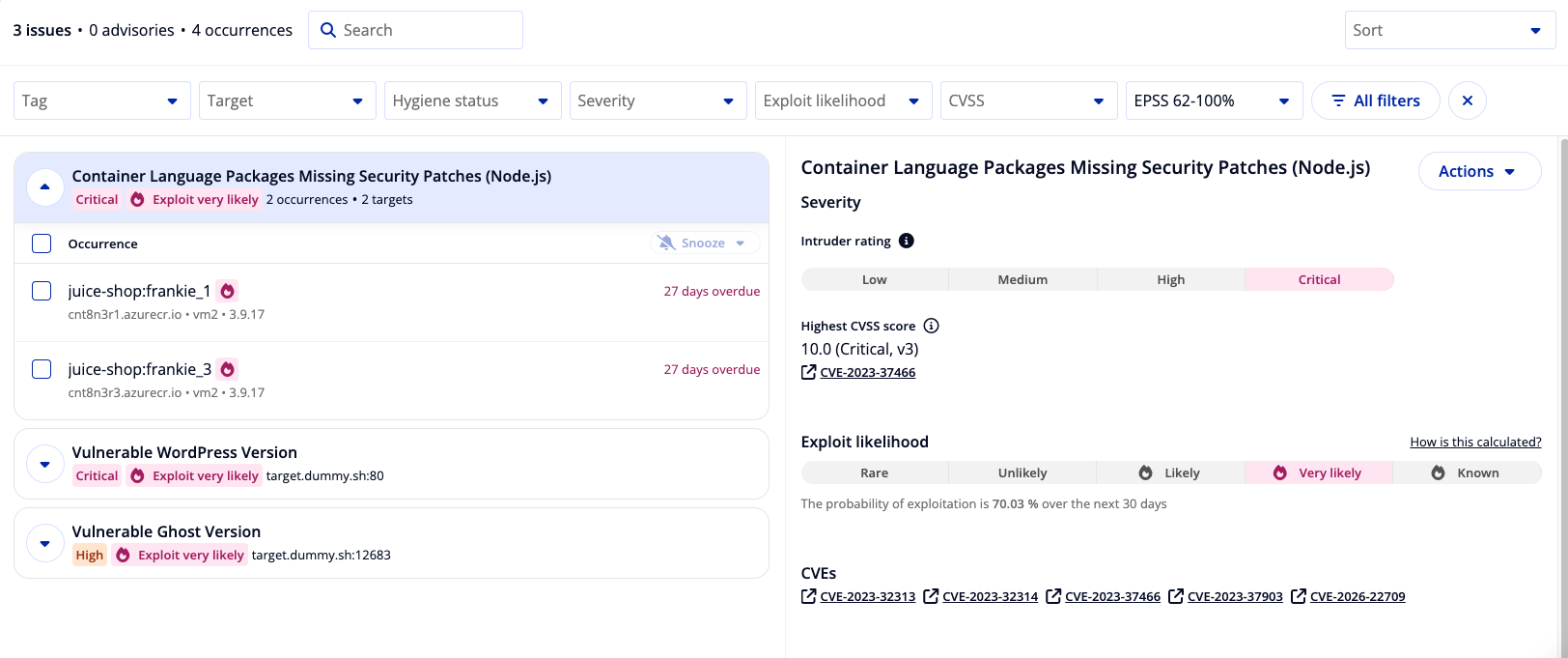Click the Search input field
The image size is (1568, 658).
tap(415, 30)
